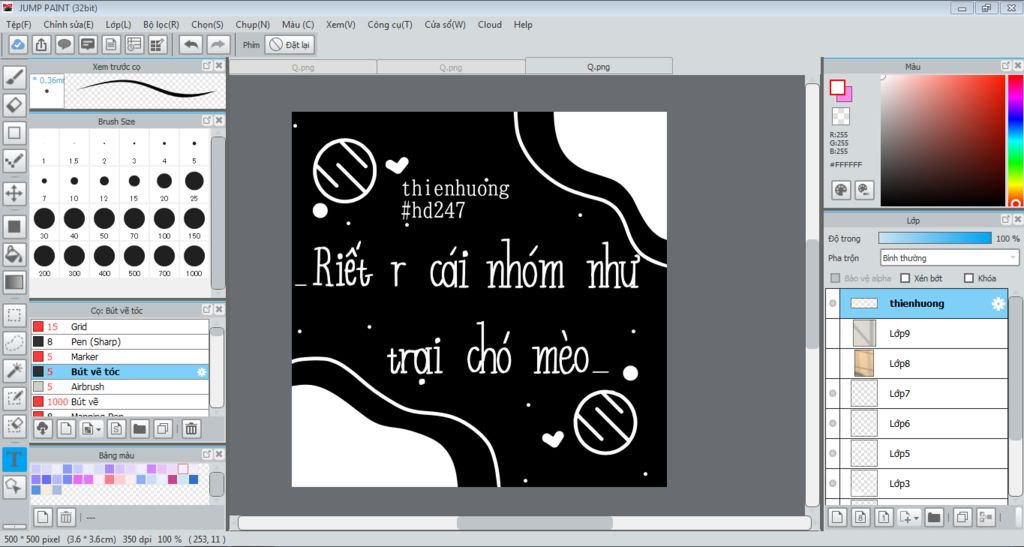Select the Fill rectangle tool

pyautogui.click(x=14, y=227)
